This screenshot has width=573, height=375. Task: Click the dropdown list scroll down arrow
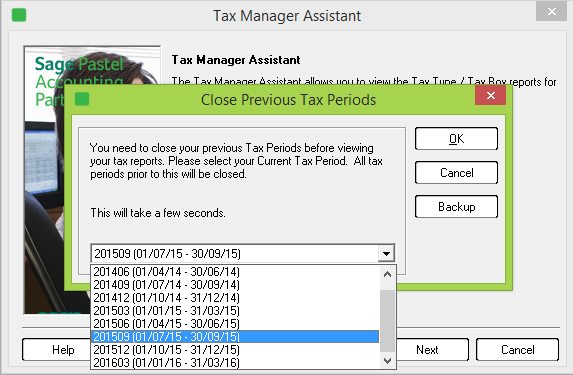tap(387, 361)
